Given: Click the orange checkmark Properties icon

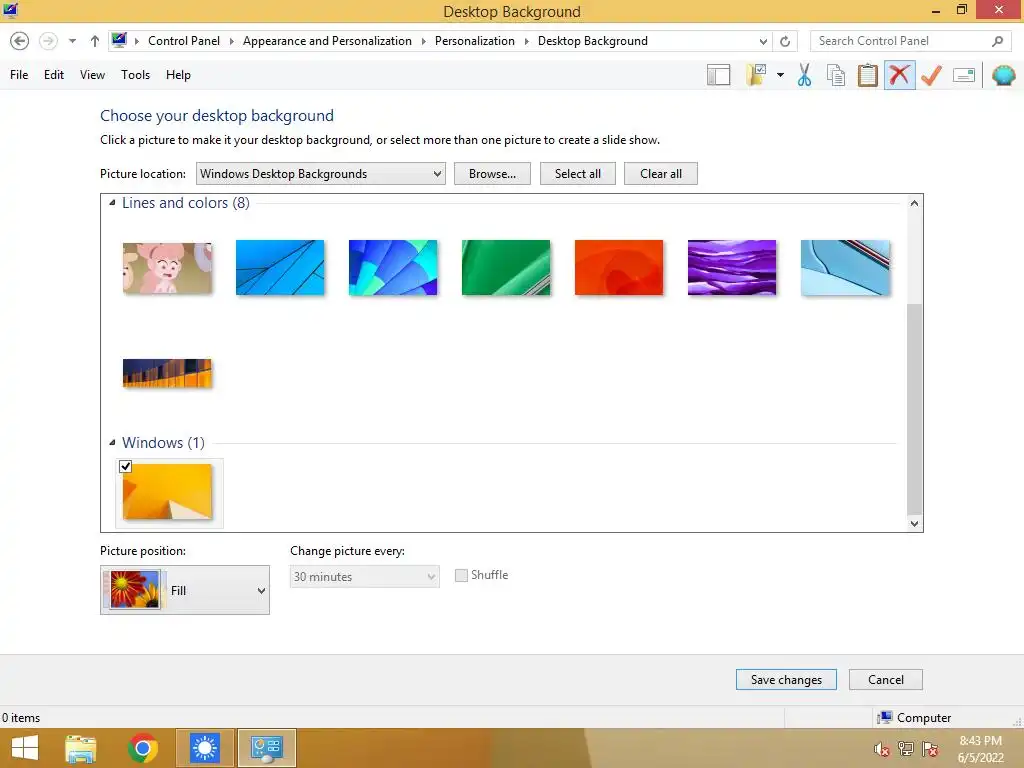Looking at the screenshot, I should pos(931,75).
